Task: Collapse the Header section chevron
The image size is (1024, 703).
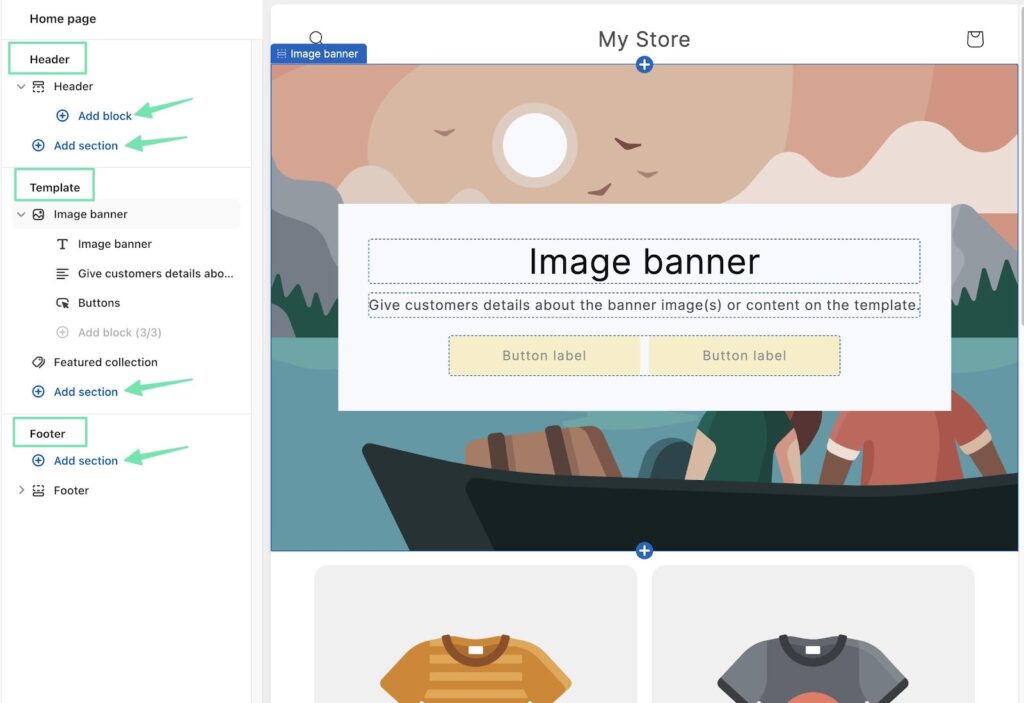Action: pos(21,87)
